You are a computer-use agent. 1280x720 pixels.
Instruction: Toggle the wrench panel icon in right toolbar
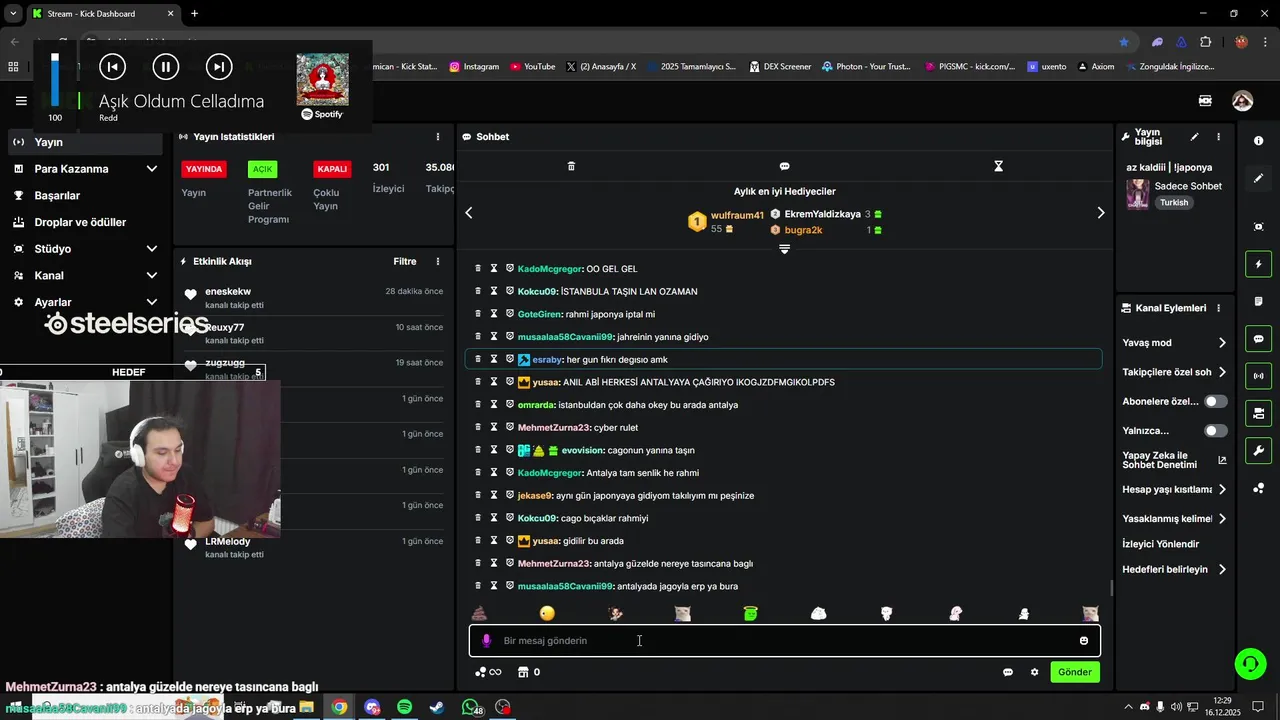[1258, 450]
